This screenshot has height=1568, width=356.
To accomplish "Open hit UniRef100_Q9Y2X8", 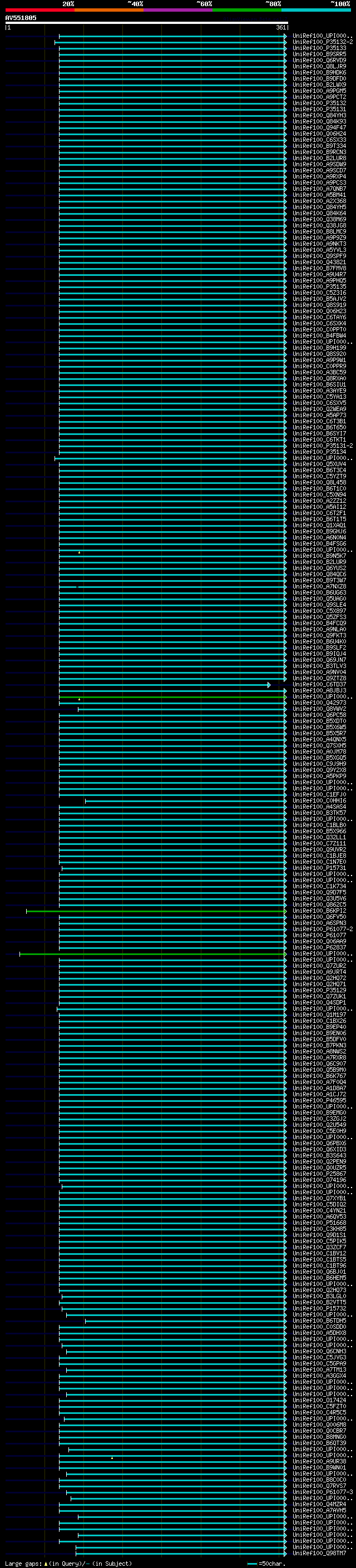I will coord(319,770).
